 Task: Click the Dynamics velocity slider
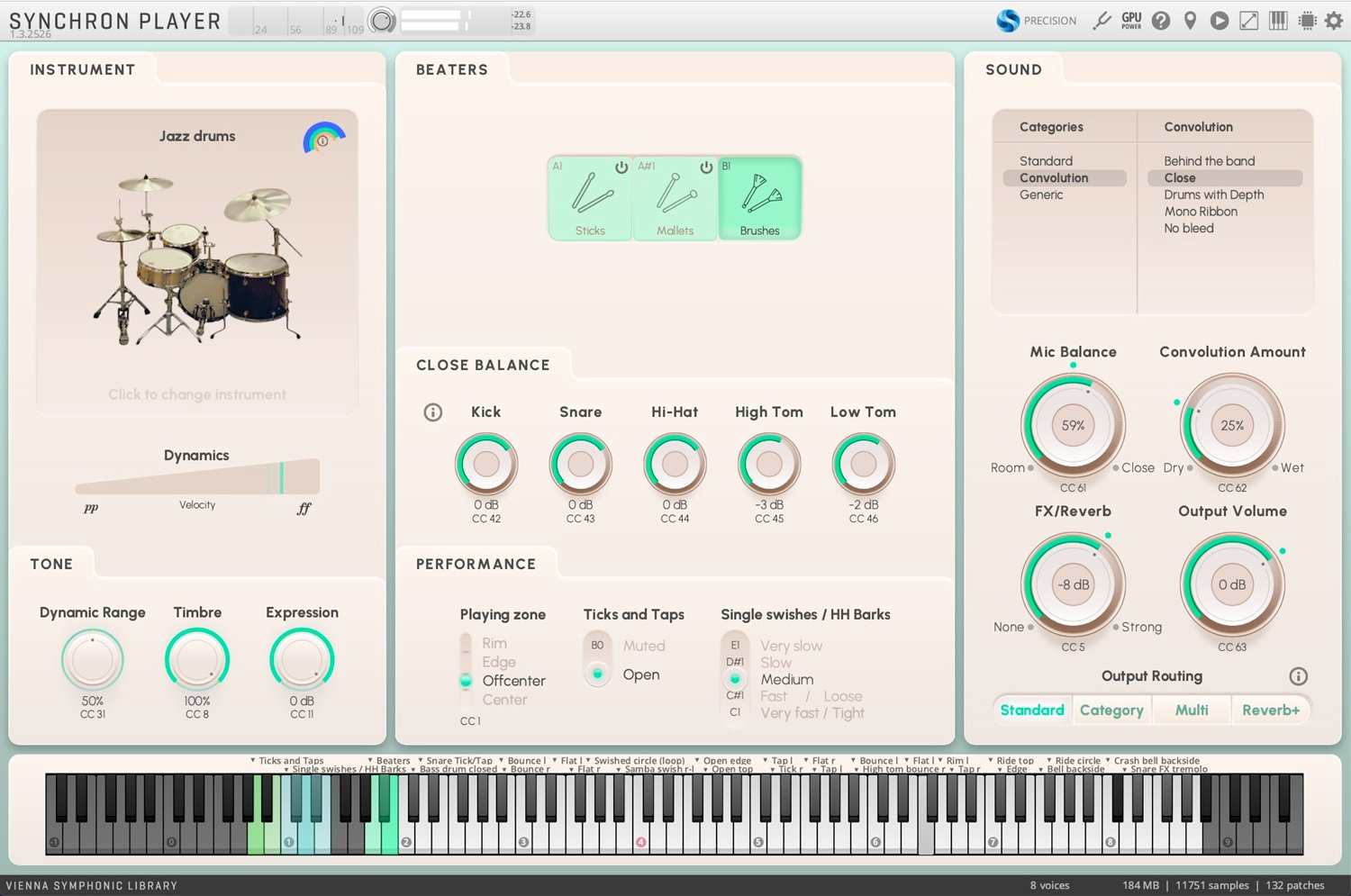point(197,477)
